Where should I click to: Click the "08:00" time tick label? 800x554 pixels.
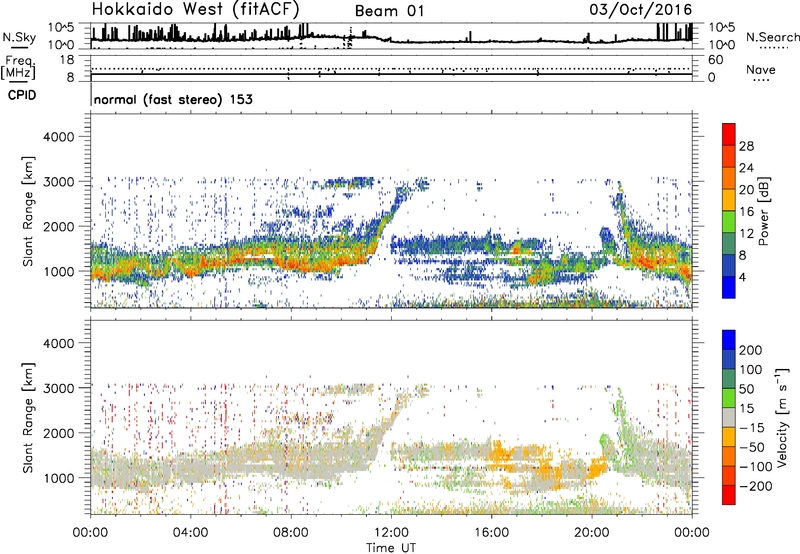[291, 533]
